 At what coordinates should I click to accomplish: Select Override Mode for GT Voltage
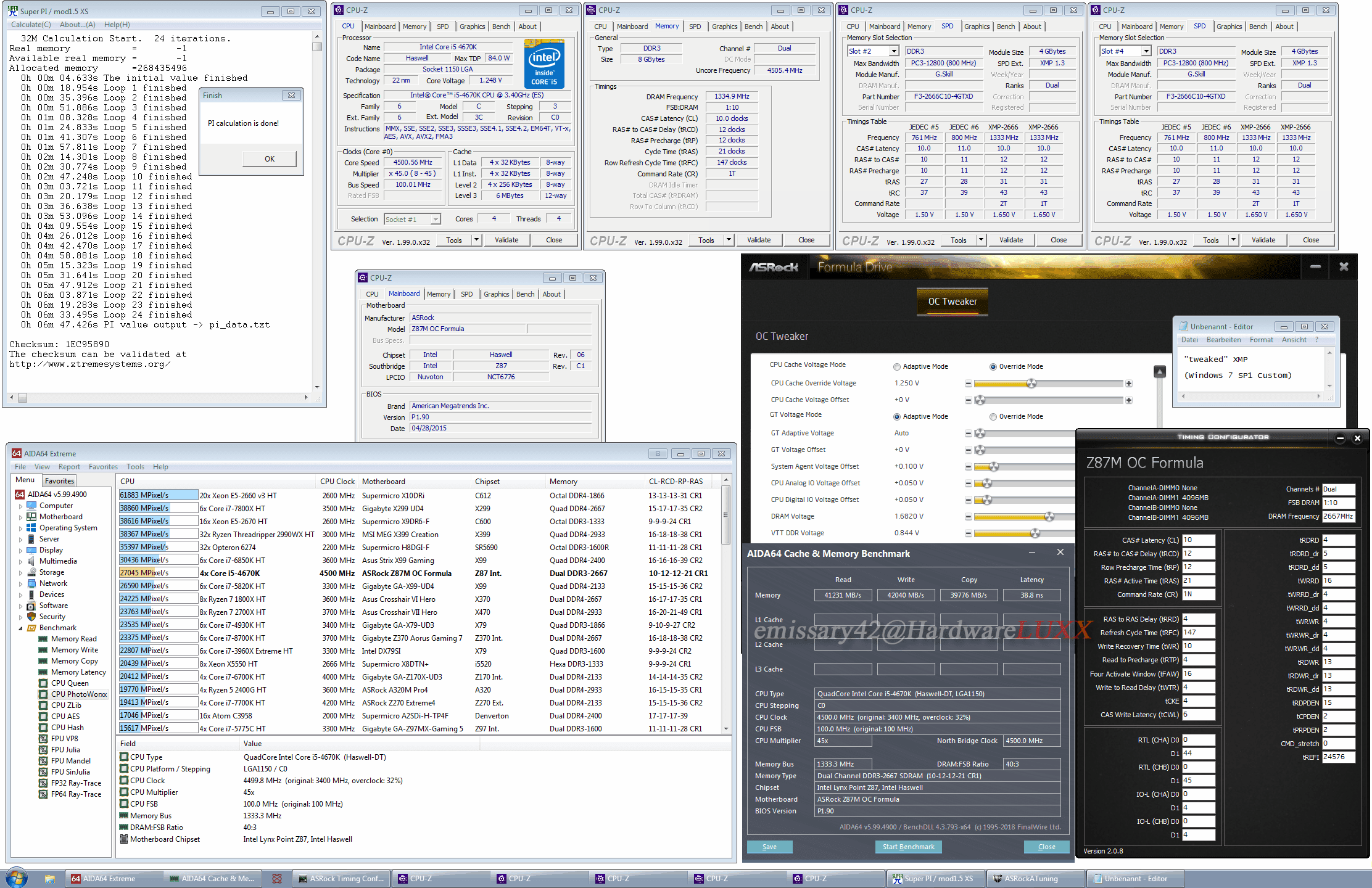[993, 417]
